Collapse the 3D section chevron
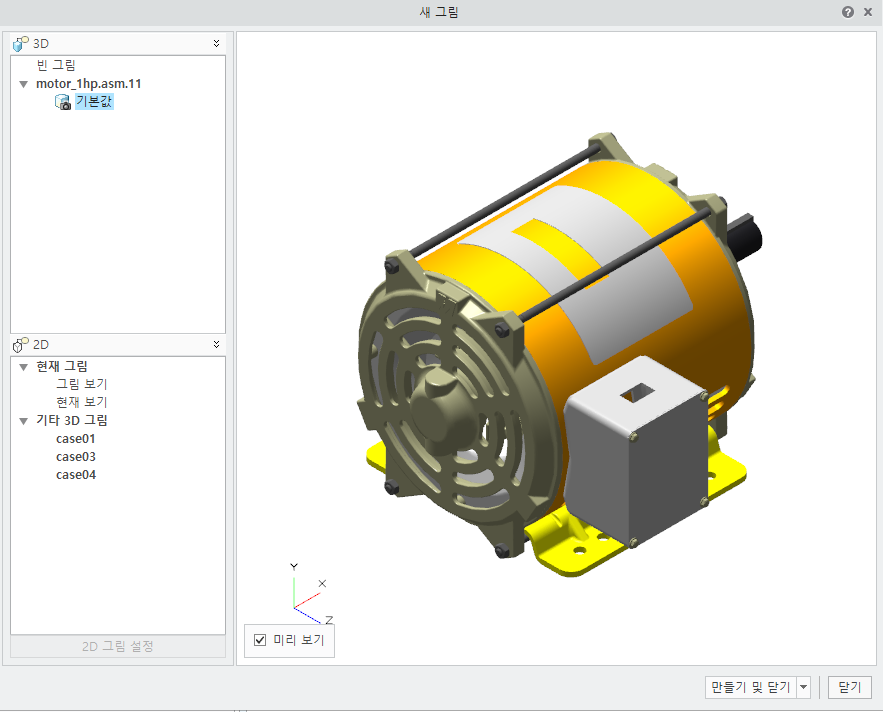Screen dimensions: 883x712 (x=216, y=43)
